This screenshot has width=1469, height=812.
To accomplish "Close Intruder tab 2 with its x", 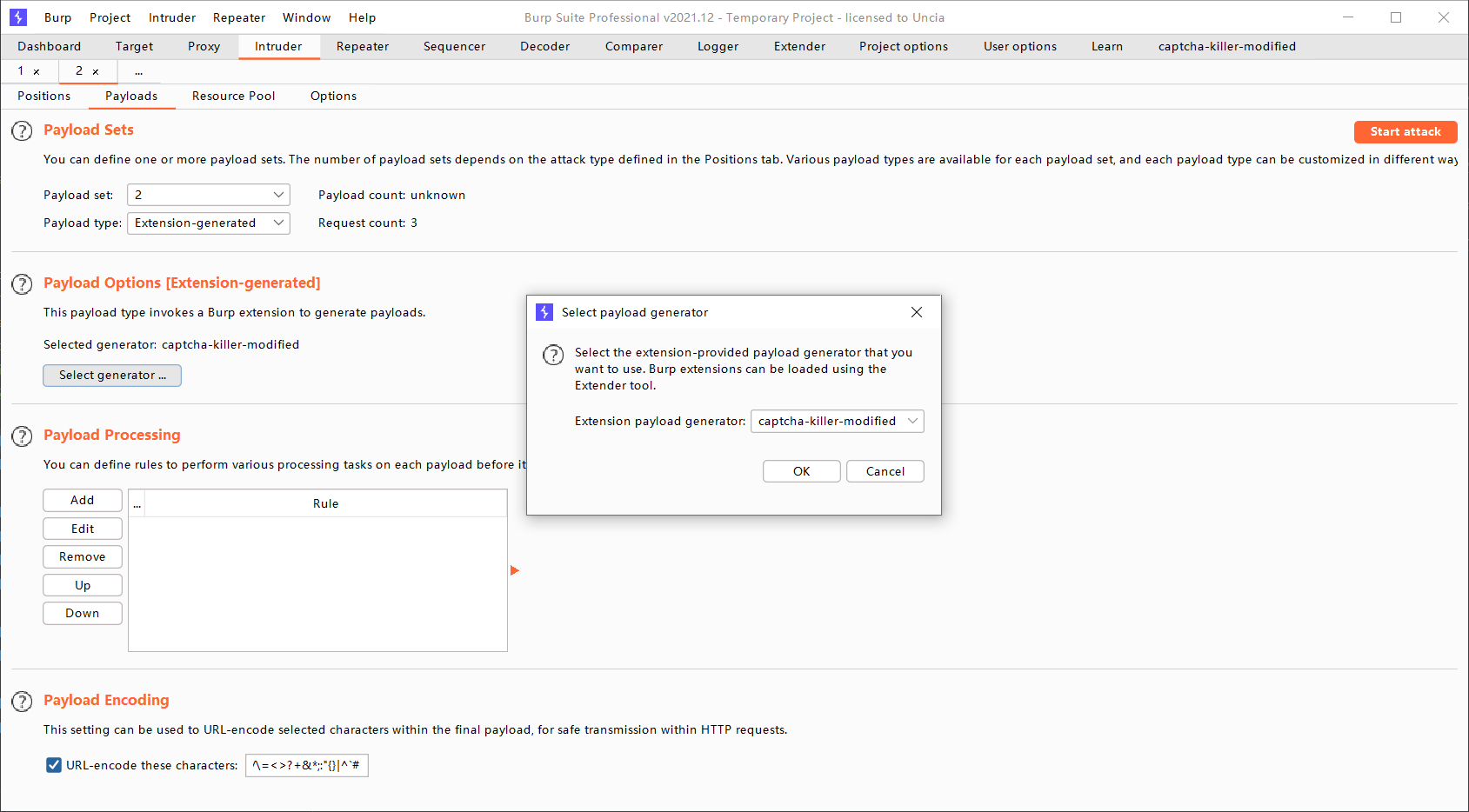I will click(x=96, y=72).
